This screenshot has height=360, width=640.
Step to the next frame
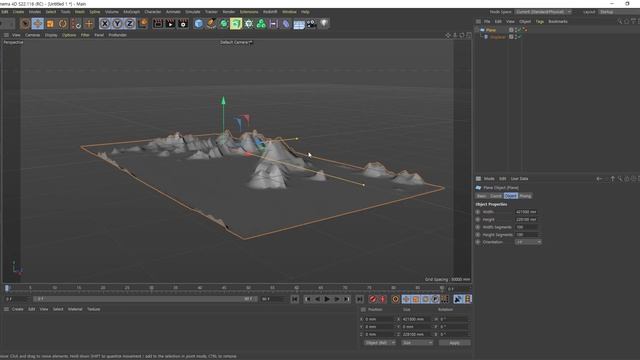pyautogui.click(x=337, y=299)
